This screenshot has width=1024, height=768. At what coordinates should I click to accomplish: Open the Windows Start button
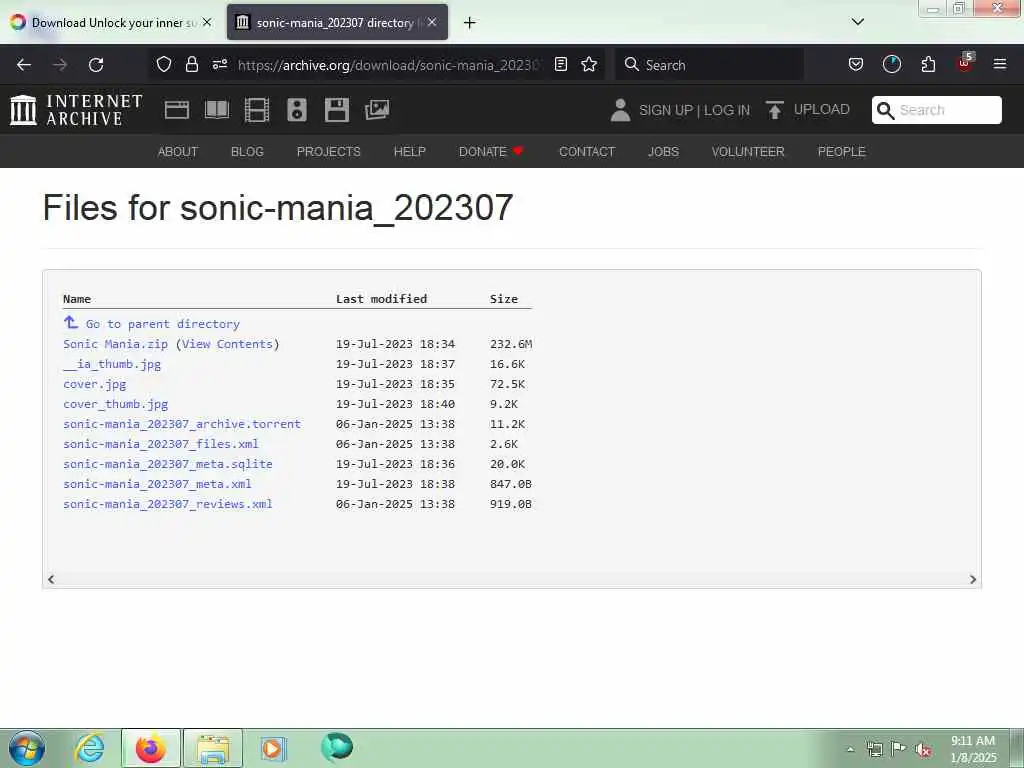27,748
